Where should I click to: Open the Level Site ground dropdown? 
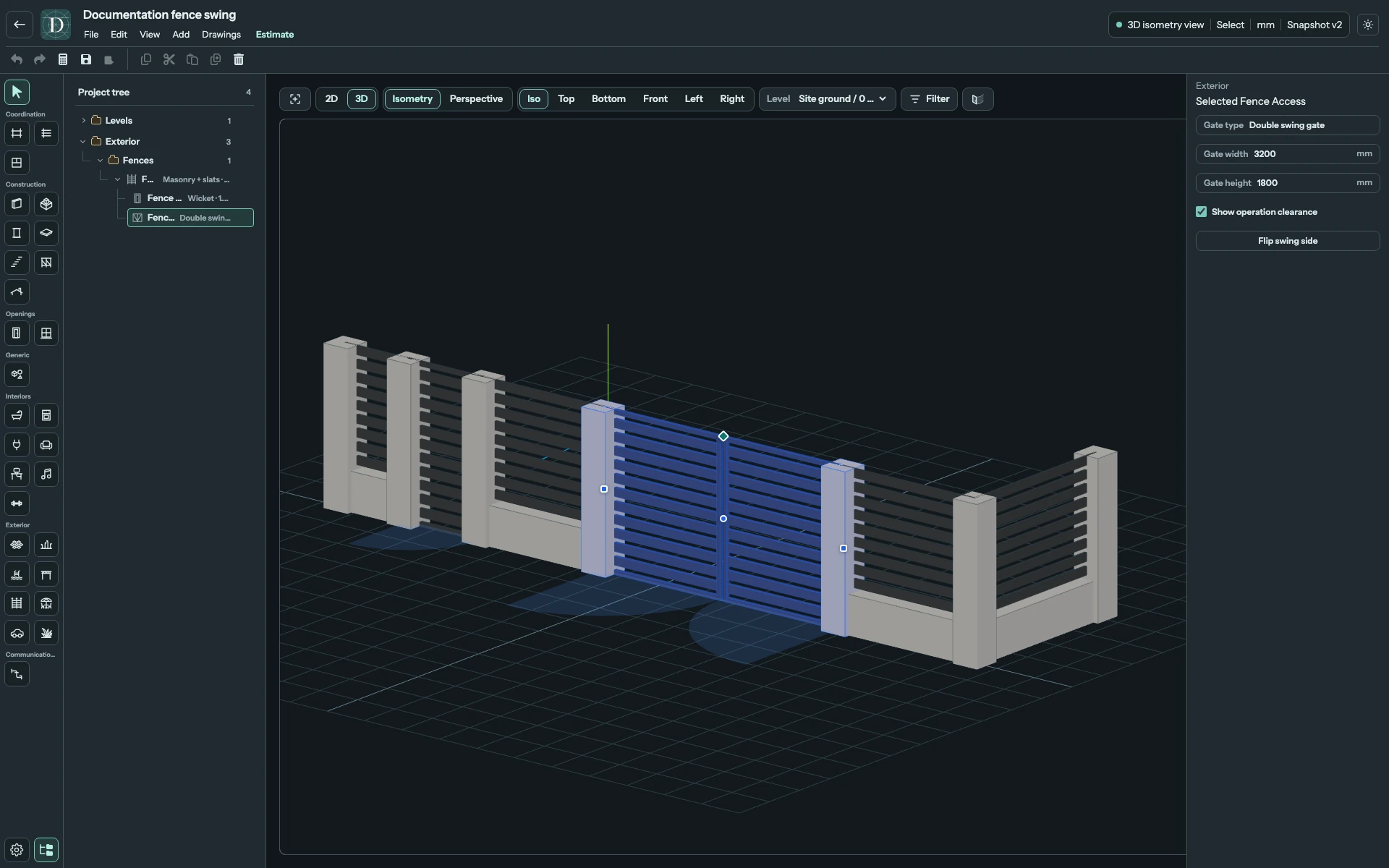[x=827, y=99]
